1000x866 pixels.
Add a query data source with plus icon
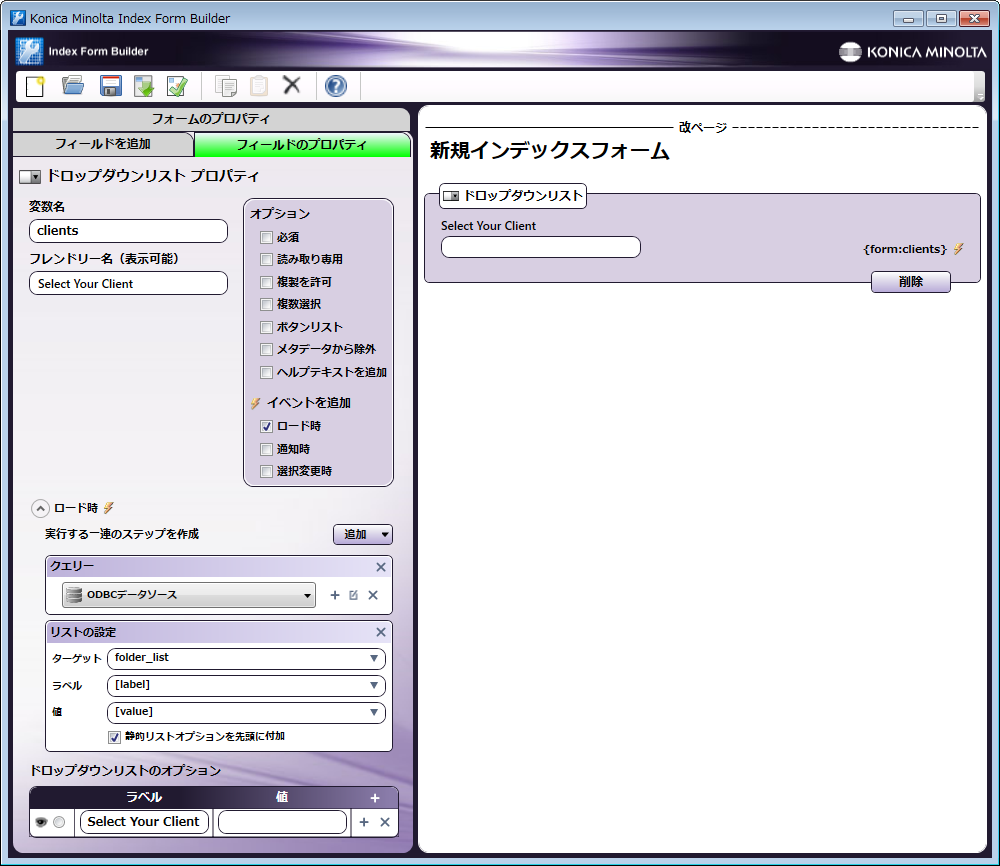pyautogui.click(x=335, y=595)
